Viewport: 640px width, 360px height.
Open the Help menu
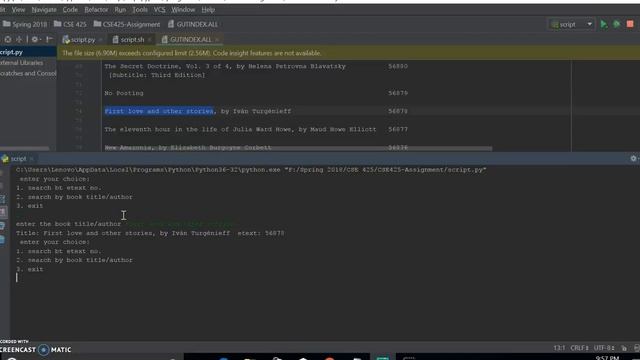click(208, 9)
